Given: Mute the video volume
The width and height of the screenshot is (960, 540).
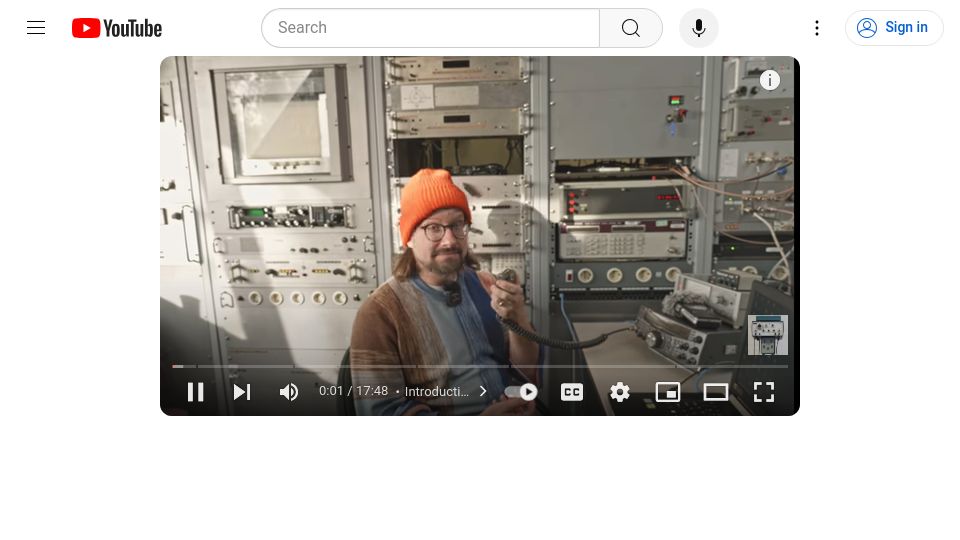Looking at the screenshot, I should (288, 392).
